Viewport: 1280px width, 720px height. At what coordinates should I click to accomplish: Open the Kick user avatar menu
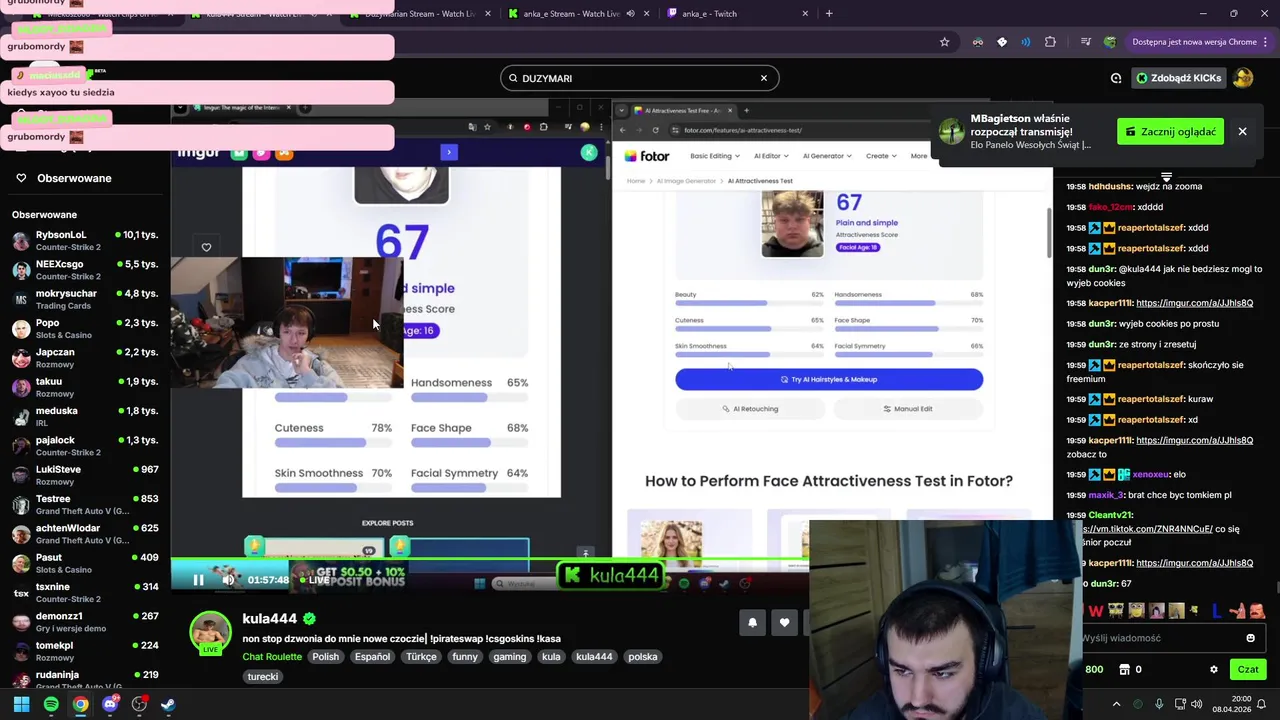coord(1243,78)
